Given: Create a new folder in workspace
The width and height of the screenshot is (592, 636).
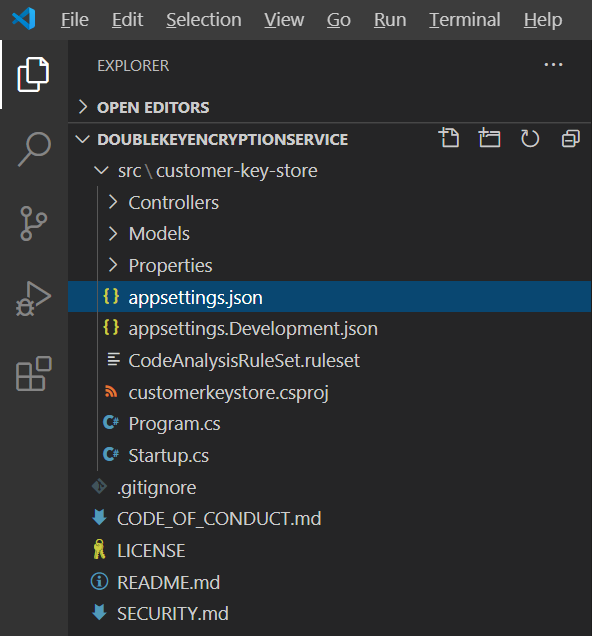Looking at the screenshot, I should point(489,138).
